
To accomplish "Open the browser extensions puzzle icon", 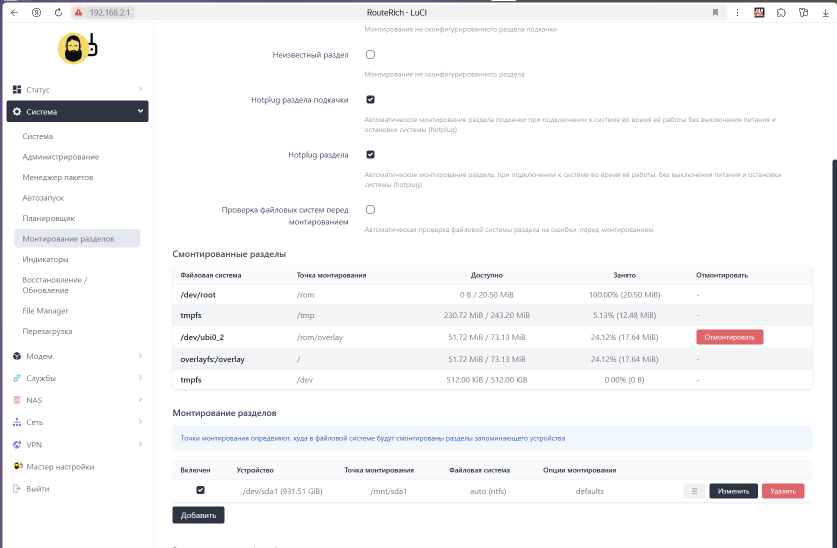I will tap(781, 13).
